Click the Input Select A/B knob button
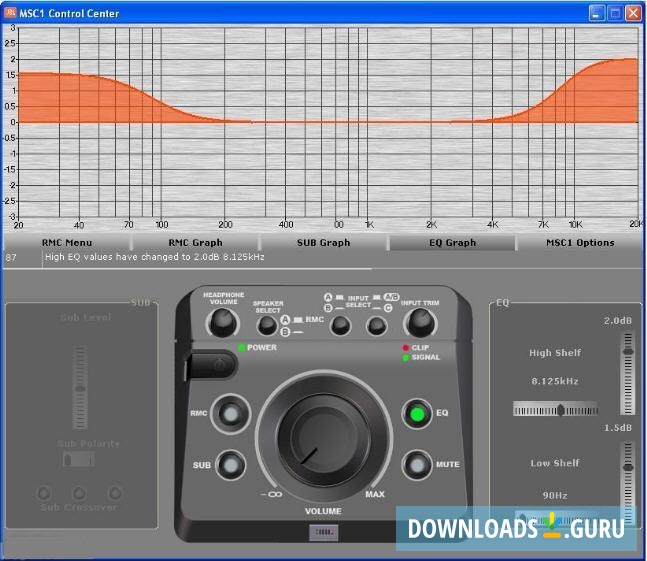647x561 pixels. (340, 325)
